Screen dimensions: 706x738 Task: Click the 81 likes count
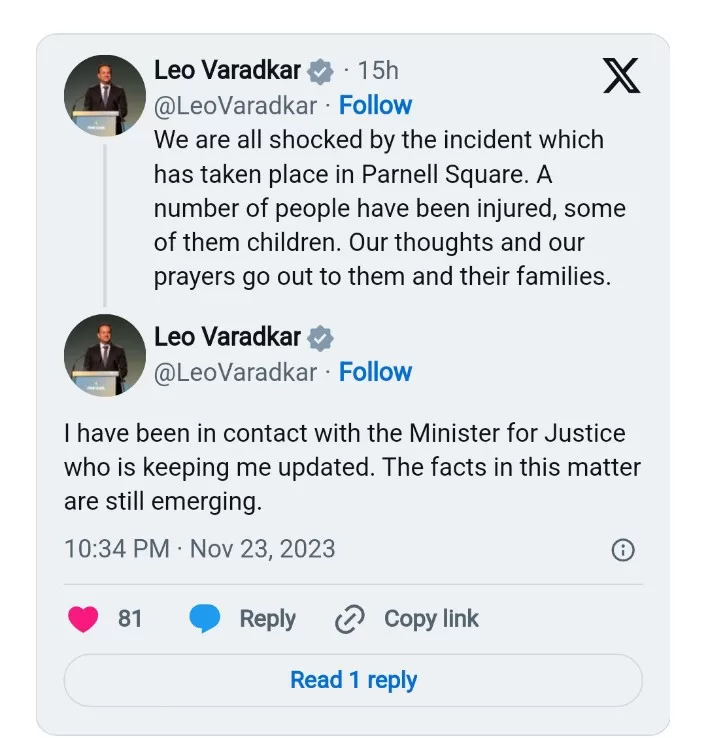tap(130, 619)
